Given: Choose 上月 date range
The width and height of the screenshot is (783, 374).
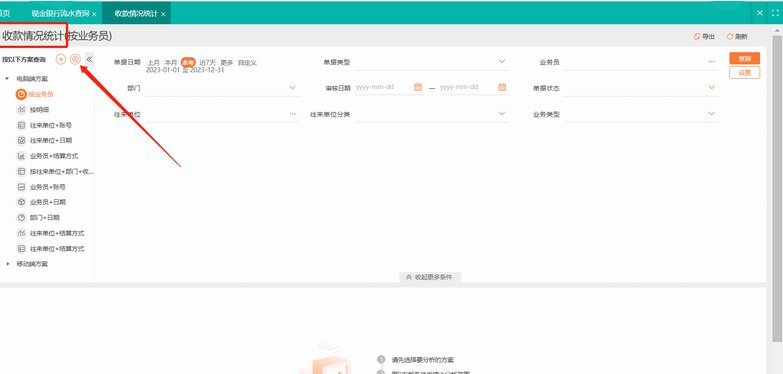Looking at the screenshot, I should point(153,62).
